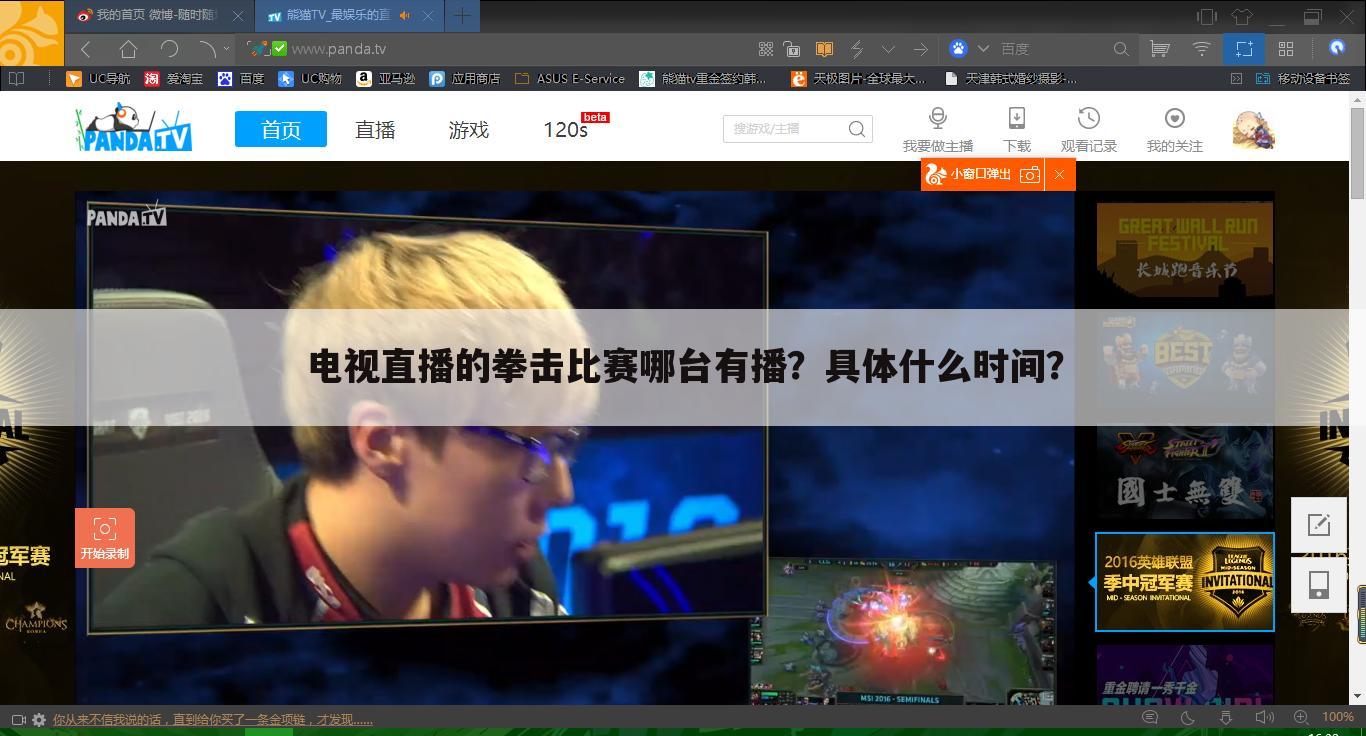Open the Baidu paw search engine selector

[x=958, y=48]
